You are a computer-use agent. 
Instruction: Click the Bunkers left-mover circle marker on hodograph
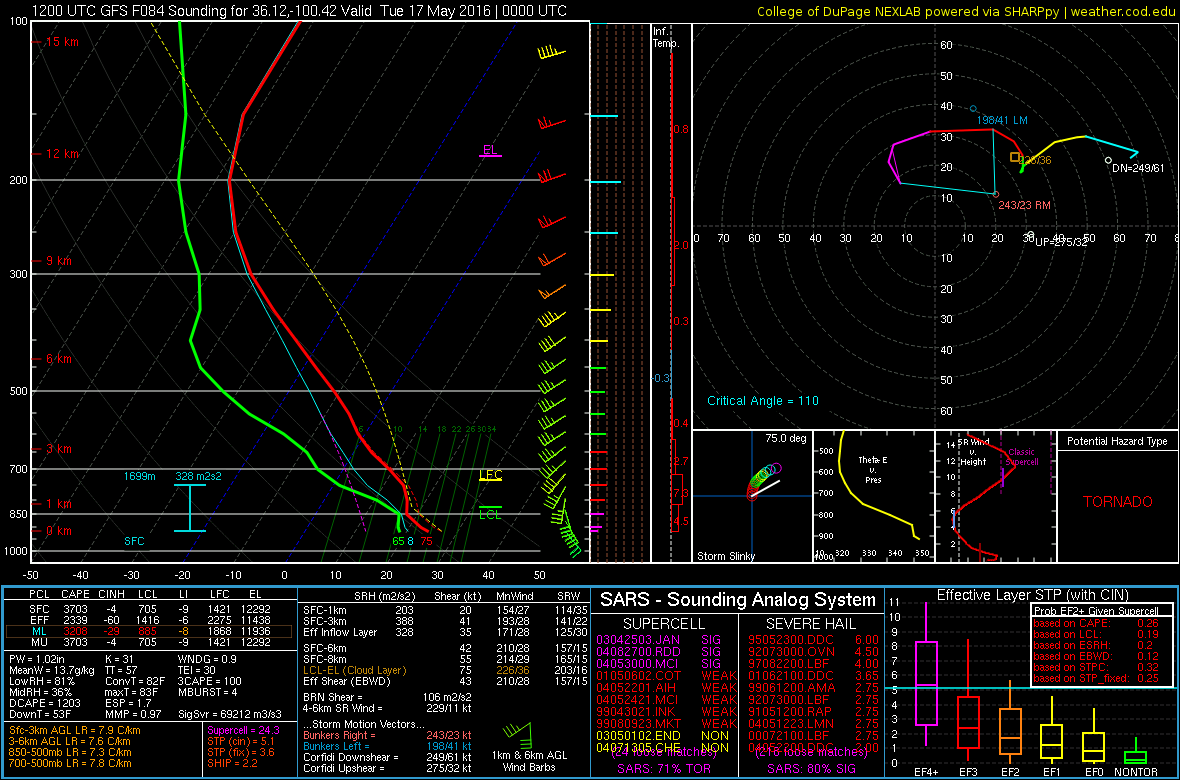973,109
